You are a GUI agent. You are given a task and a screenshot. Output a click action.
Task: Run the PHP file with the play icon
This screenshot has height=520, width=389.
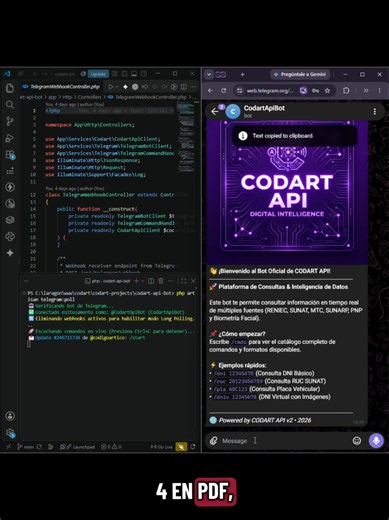(110, 87)
